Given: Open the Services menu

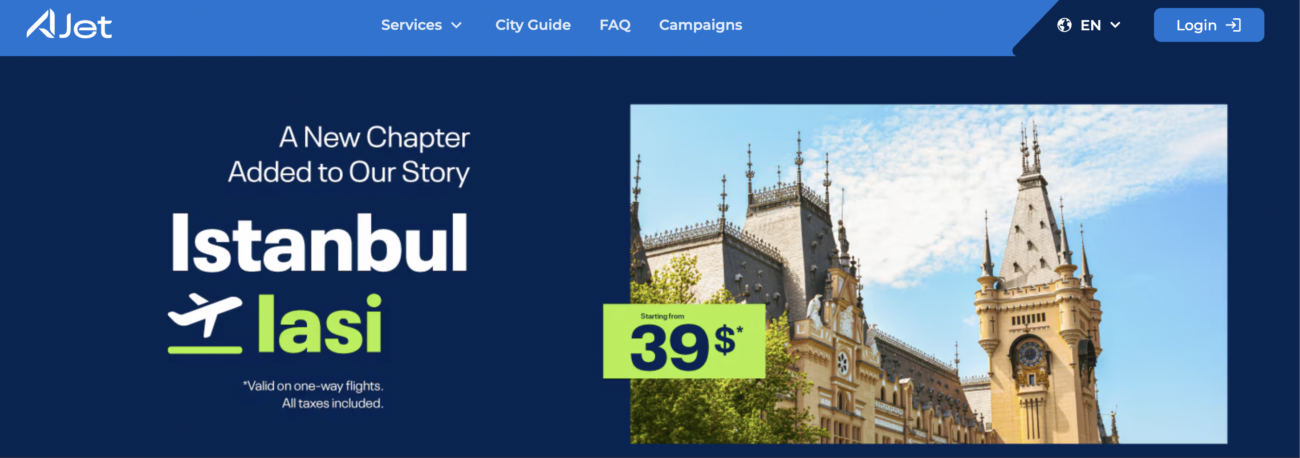Looking at the screenshot, I should click(421, 25).
